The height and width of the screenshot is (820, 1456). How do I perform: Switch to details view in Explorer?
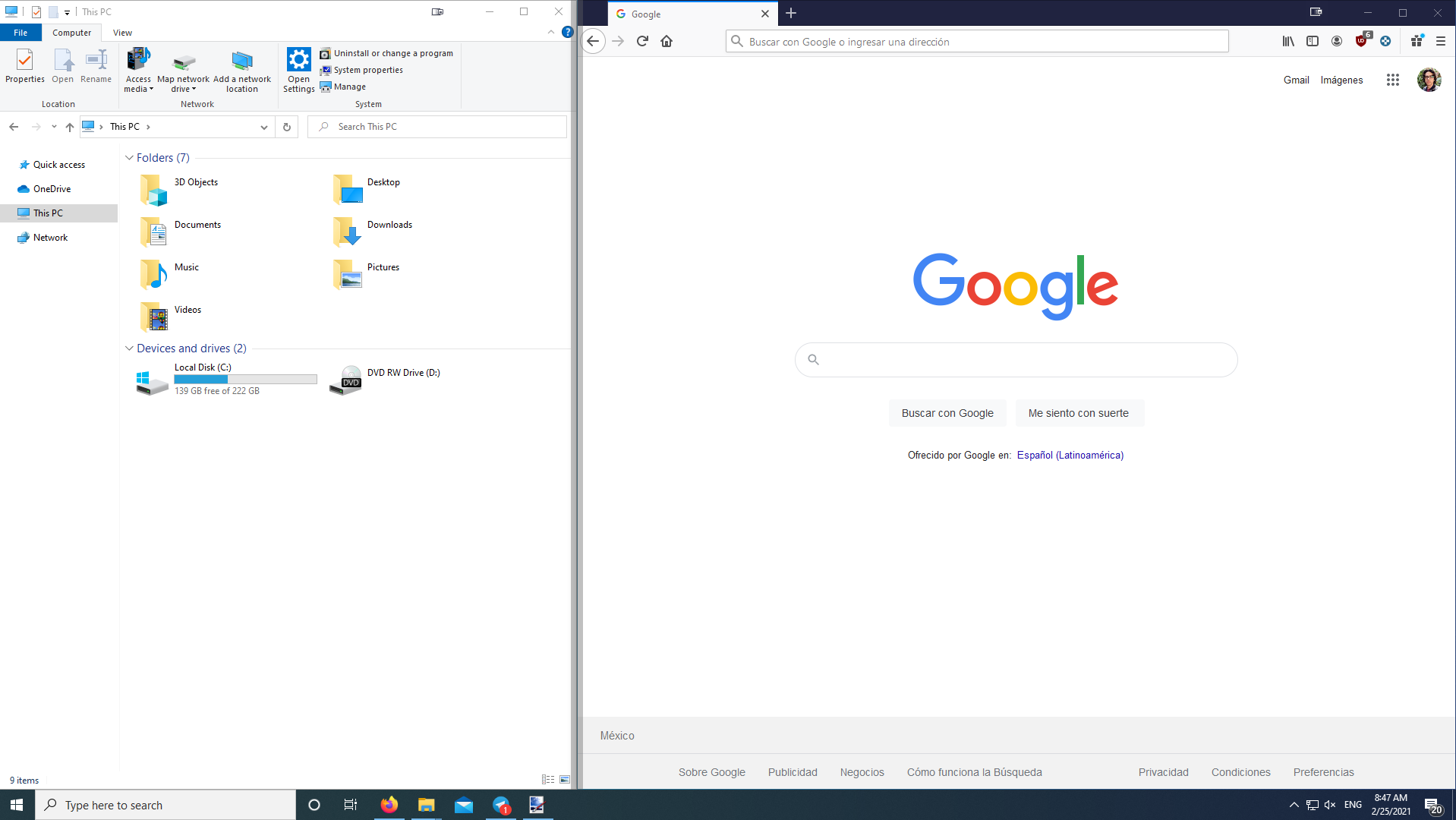tap(547, 780)
